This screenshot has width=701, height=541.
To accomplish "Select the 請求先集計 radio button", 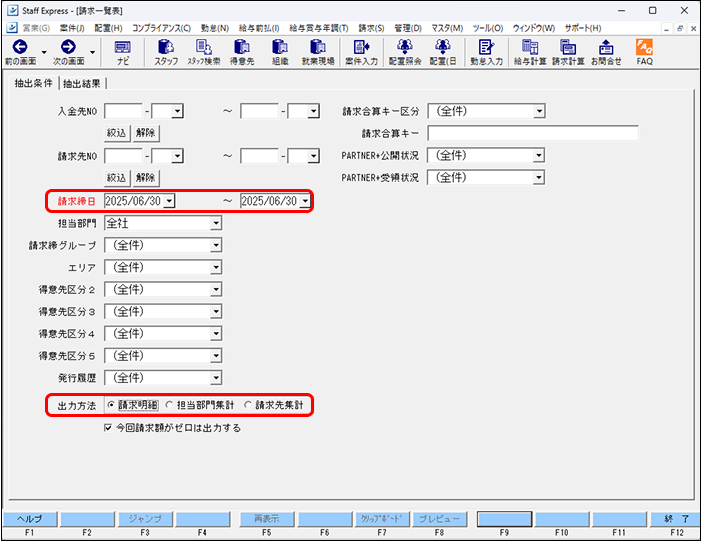I will (x=248, y=405).
